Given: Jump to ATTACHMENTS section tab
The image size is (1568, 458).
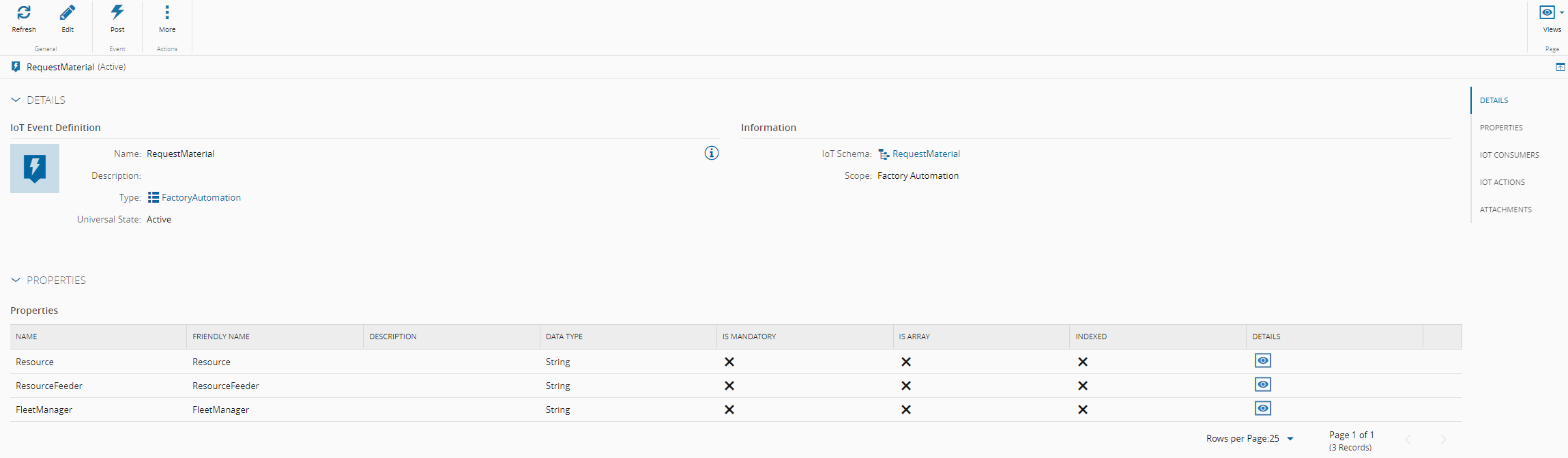Looking at the screenshot, I should [1505, 210].
